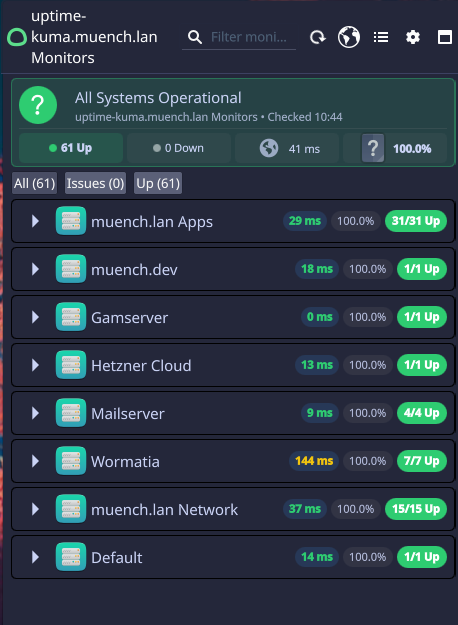Click the 14 ms Default latency badge
Image resolution: width=458 pixels, height=625 pixels.
317,557
